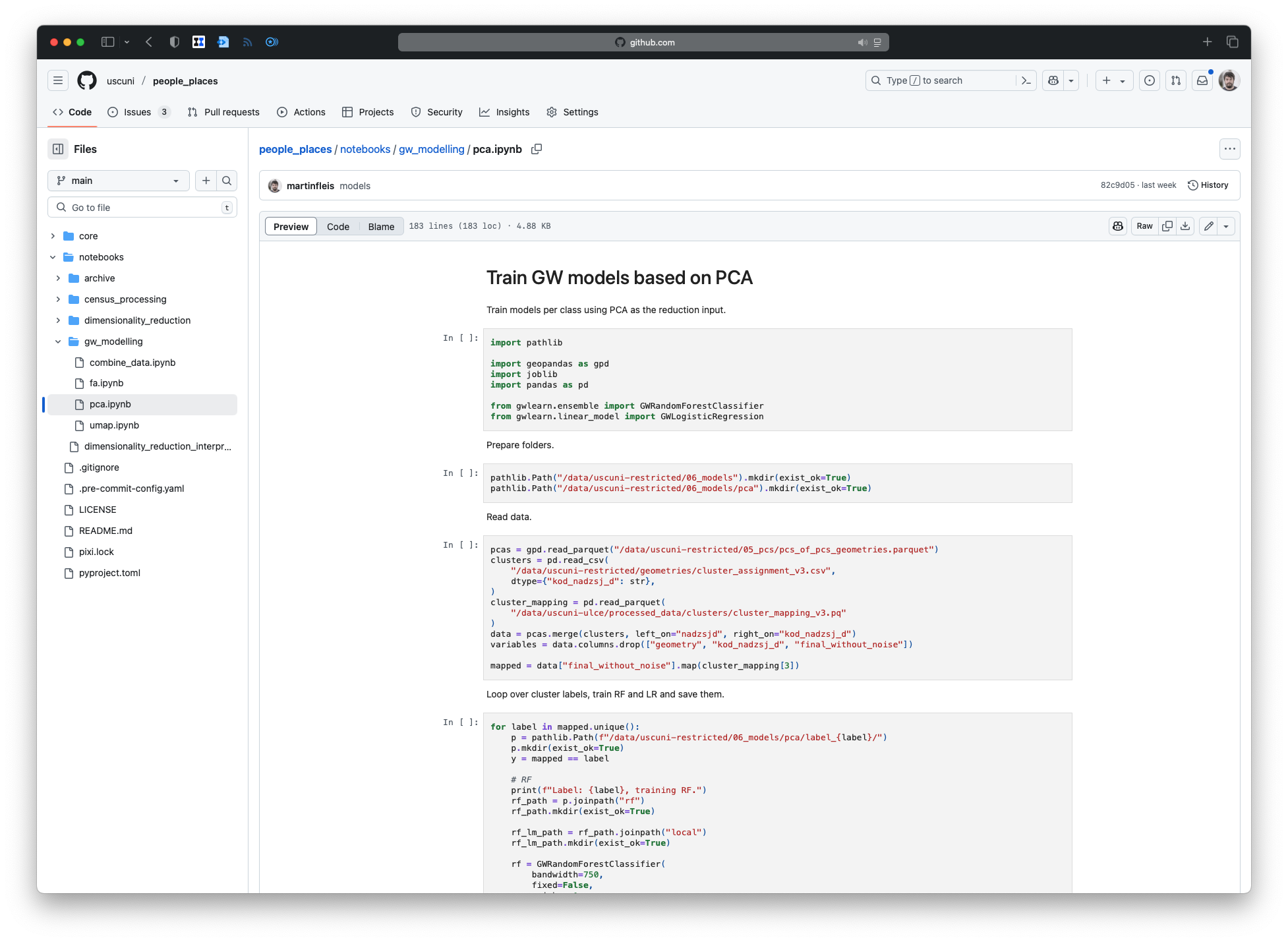The image size is (1288, 942).
Task: Switch to Blame view
Action: [381, 227]
